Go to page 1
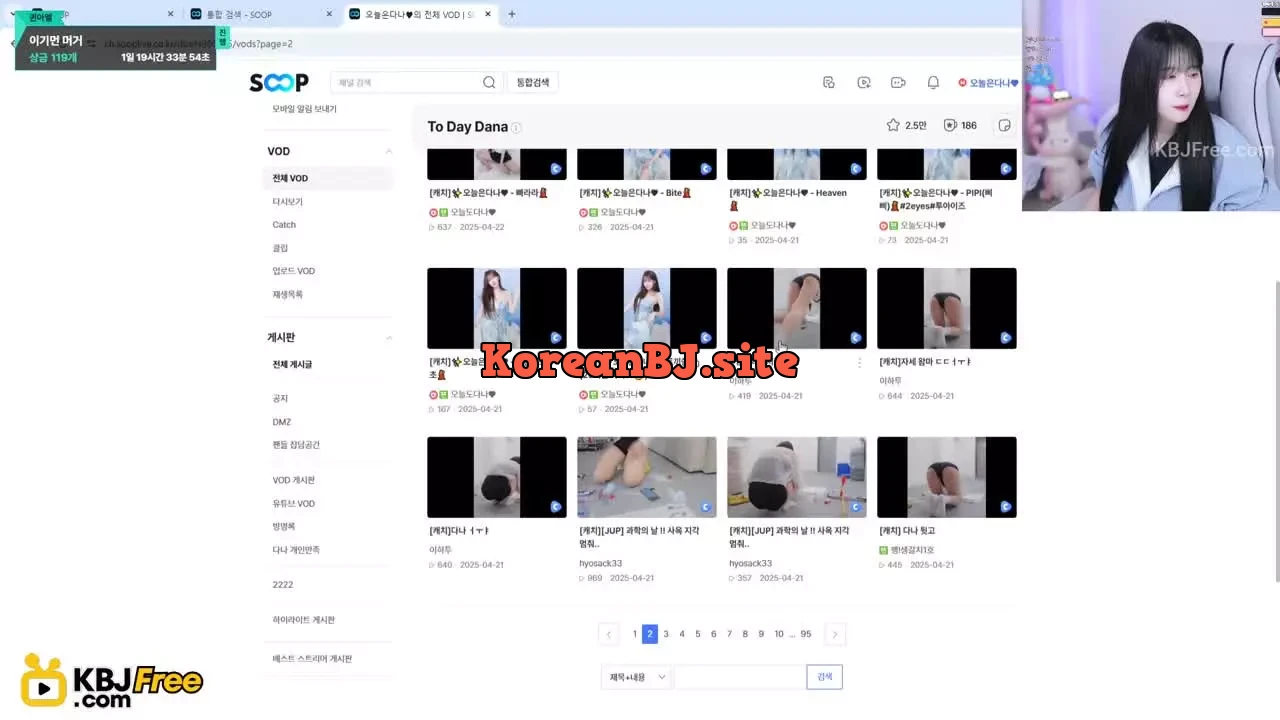The height and width of the screenshot is (720, 1280). (634, 634)
